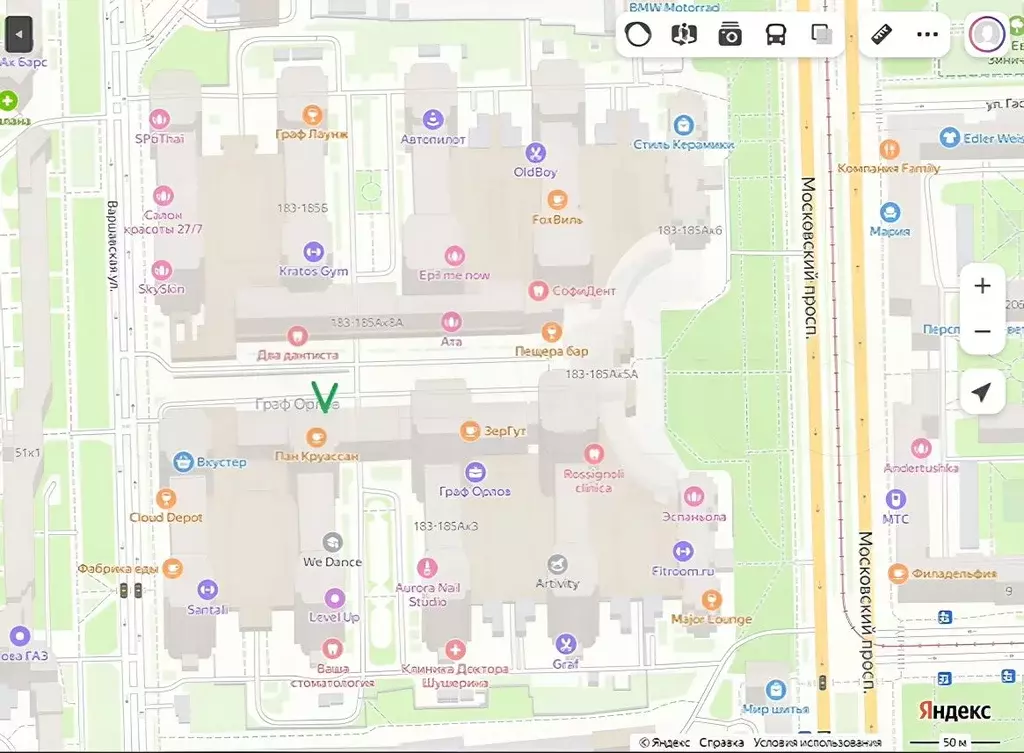1024x753 pixels.
Task: Show public transport bus layer
Action: pos(775,34)
